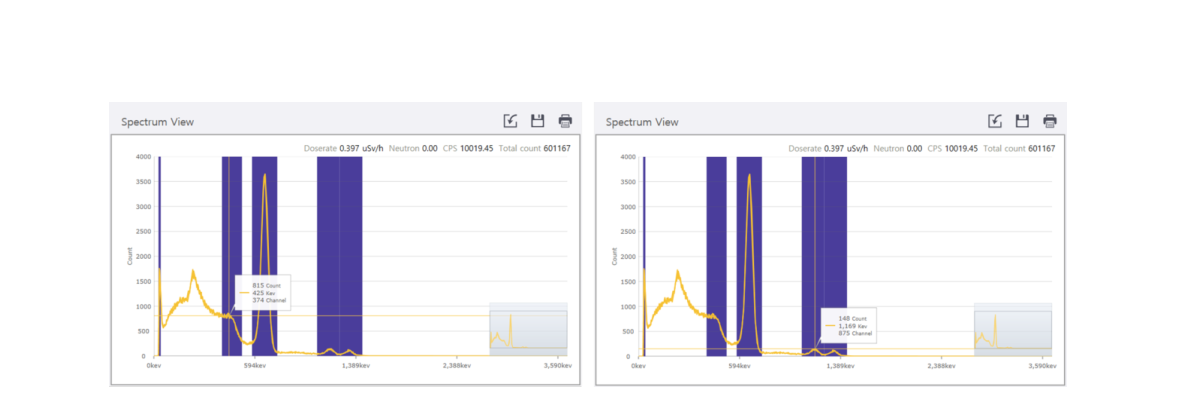Click Doserate 0.397 uSv/h in left panel
Screen dimensions: 1193x398
344,148
